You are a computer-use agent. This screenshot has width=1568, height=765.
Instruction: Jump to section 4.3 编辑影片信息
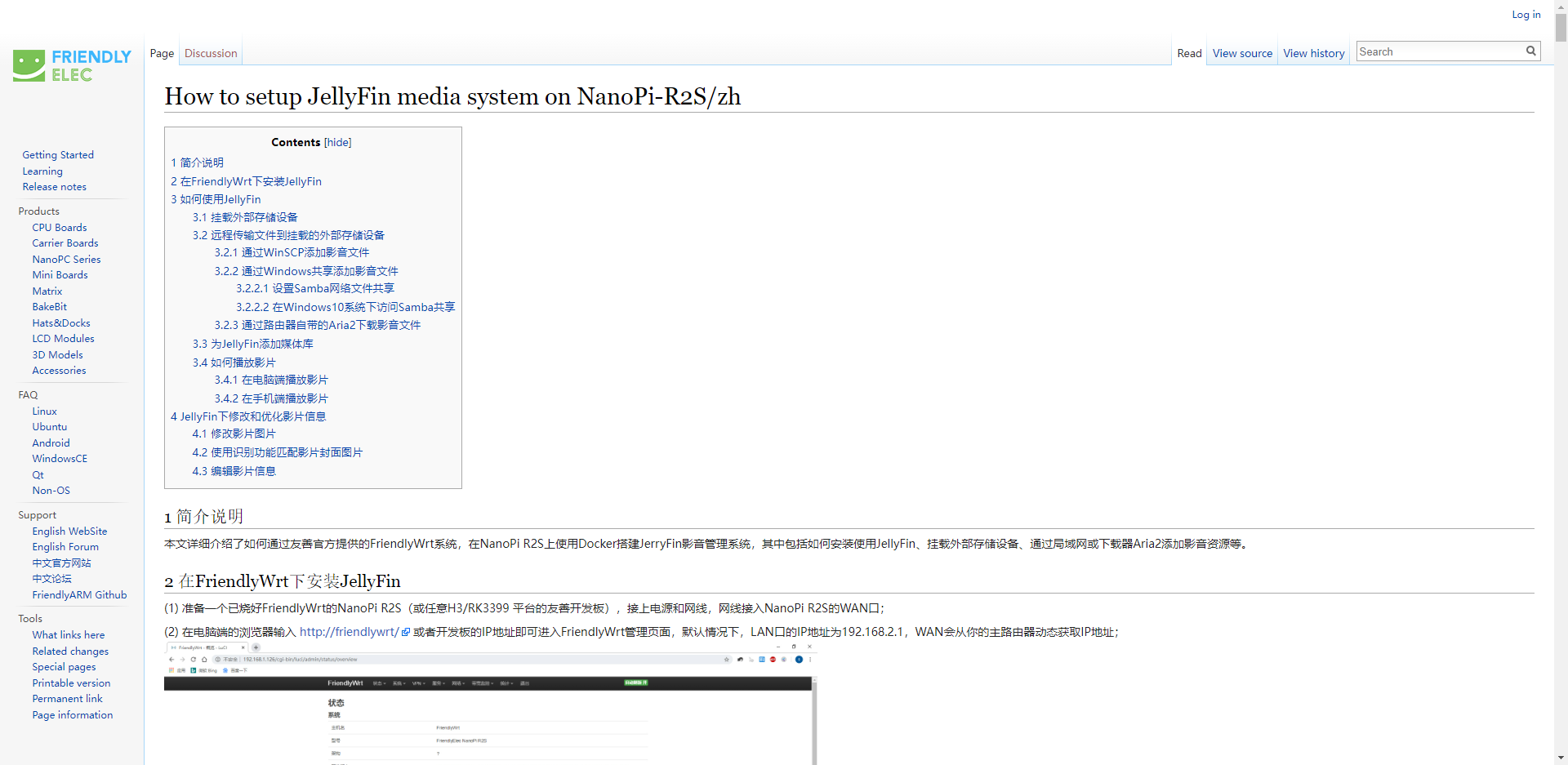234,471
